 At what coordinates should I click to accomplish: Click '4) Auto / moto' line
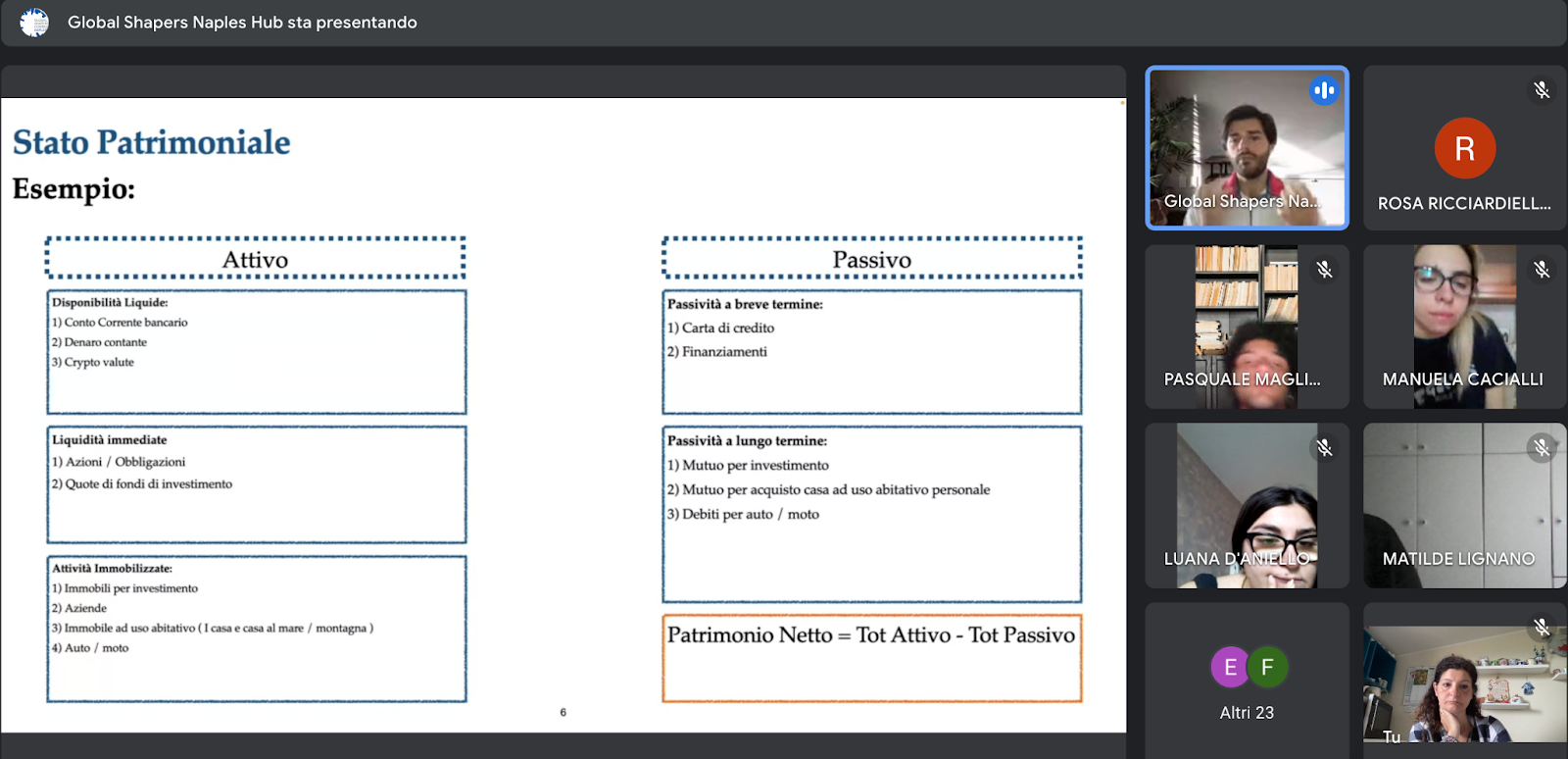[x=90, y=647]
